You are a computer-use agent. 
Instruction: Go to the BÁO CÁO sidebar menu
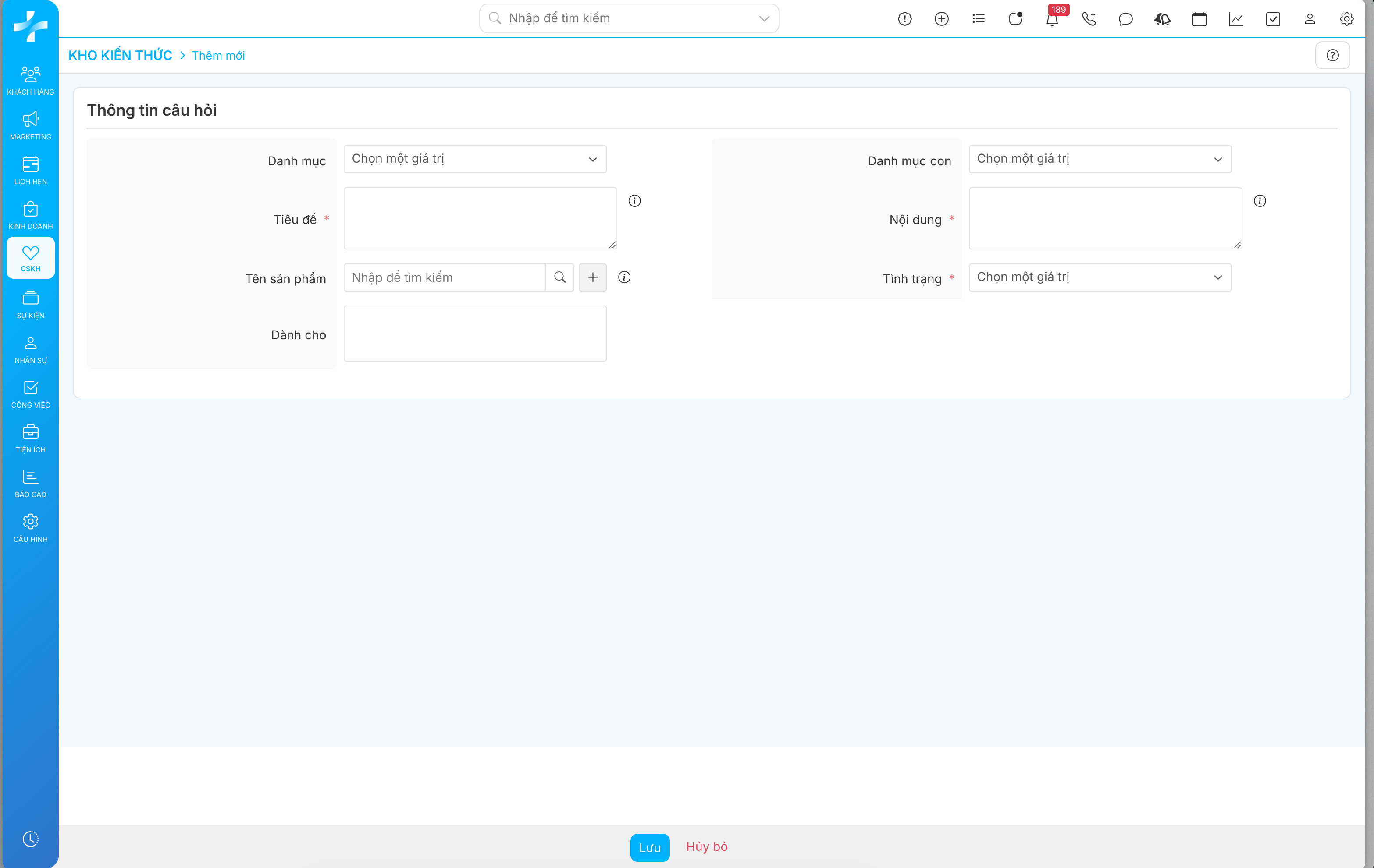(x=30, y=484)
